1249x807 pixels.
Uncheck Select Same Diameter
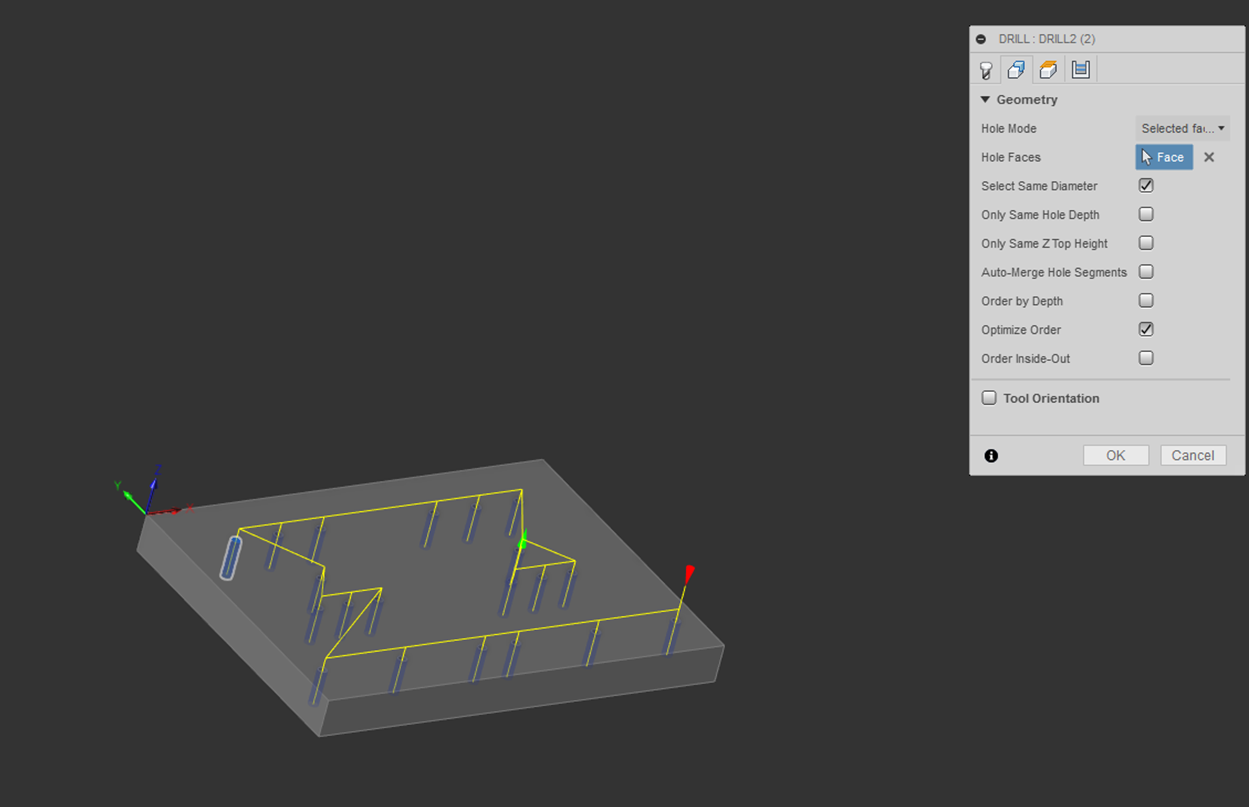click(1146, 186)
